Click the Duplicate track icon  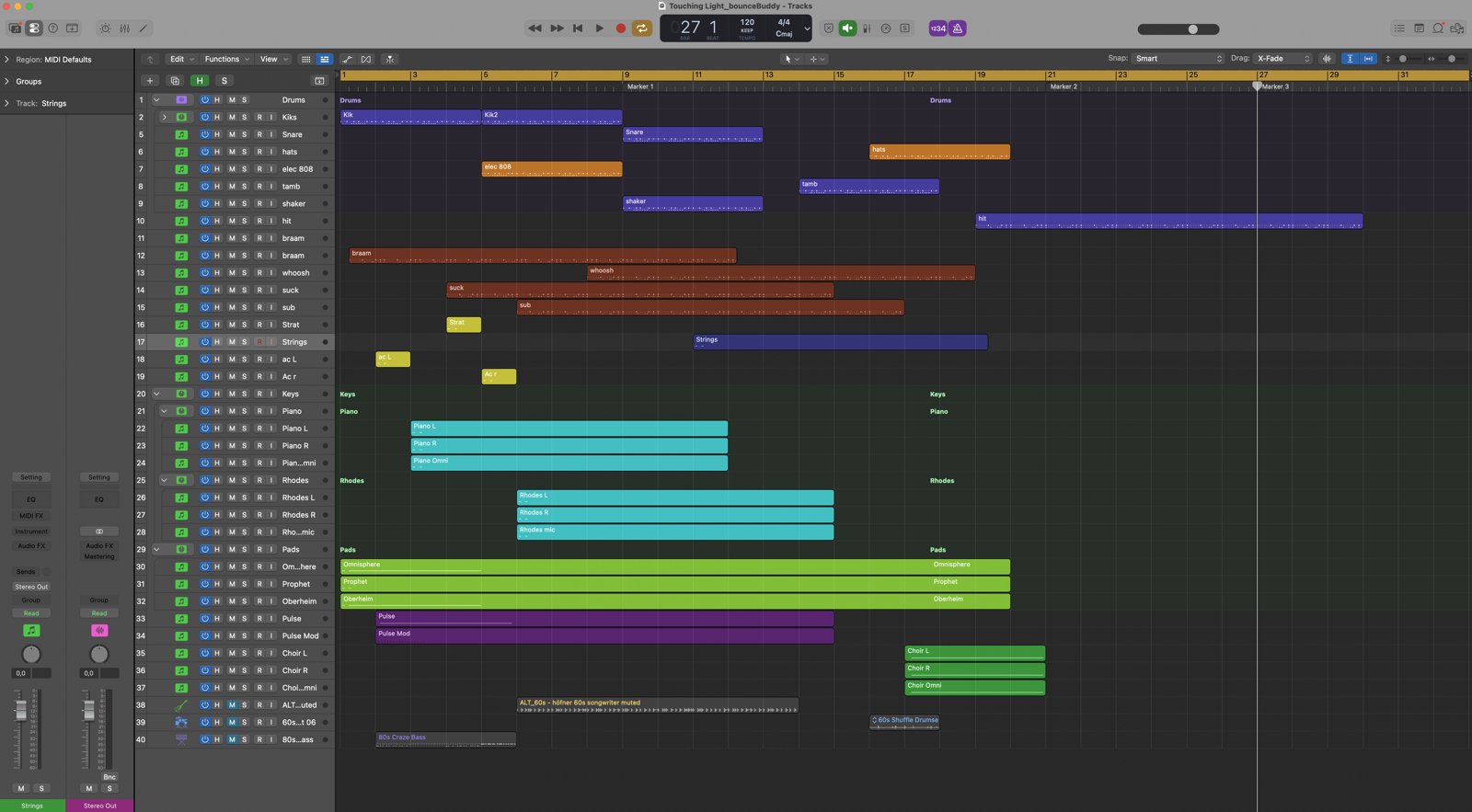coord(175,81)
